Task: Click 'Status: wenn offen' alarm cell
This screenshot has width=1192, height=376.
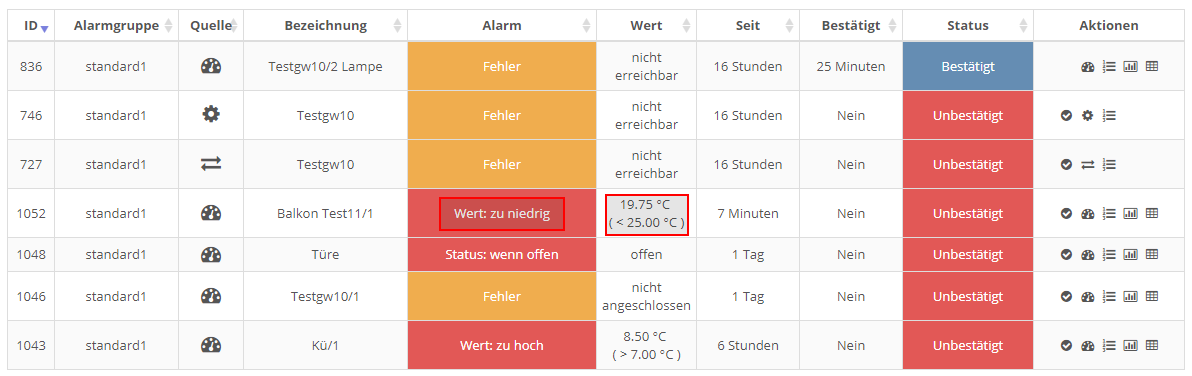Action: [x=502, y=254]
